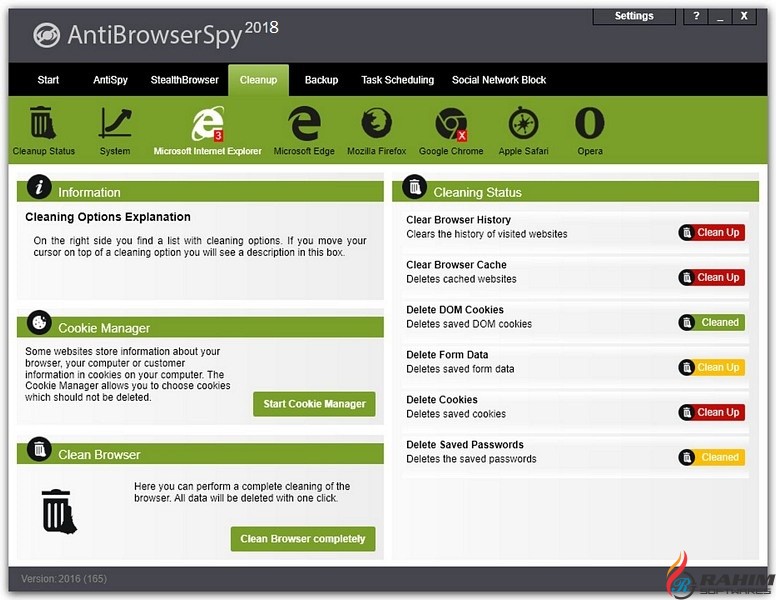Click Cleaned button for DOM Cookies

click(x=711, y=322)
